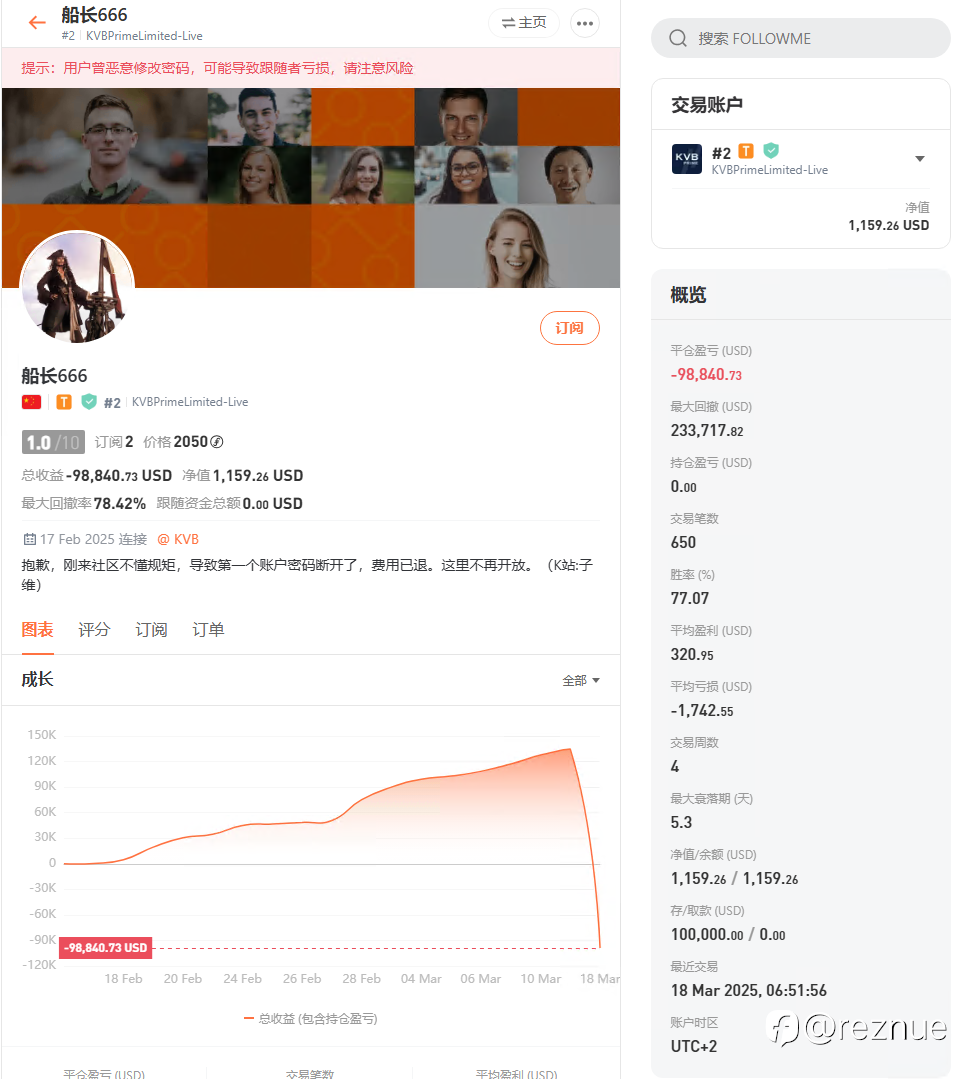
Task: Select the 图表 tab
Action: 37,630
